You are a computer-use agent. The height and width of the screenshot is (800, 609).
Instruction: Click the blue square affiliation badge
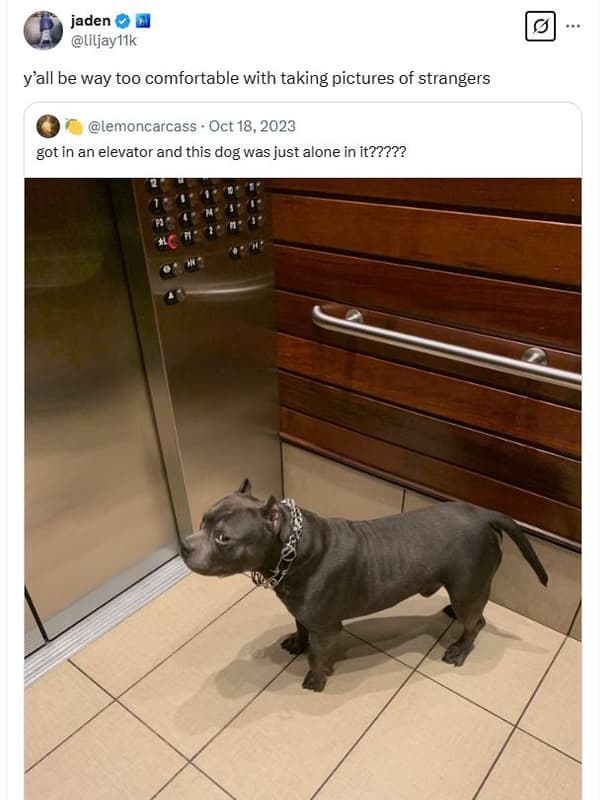pos(142,21)
